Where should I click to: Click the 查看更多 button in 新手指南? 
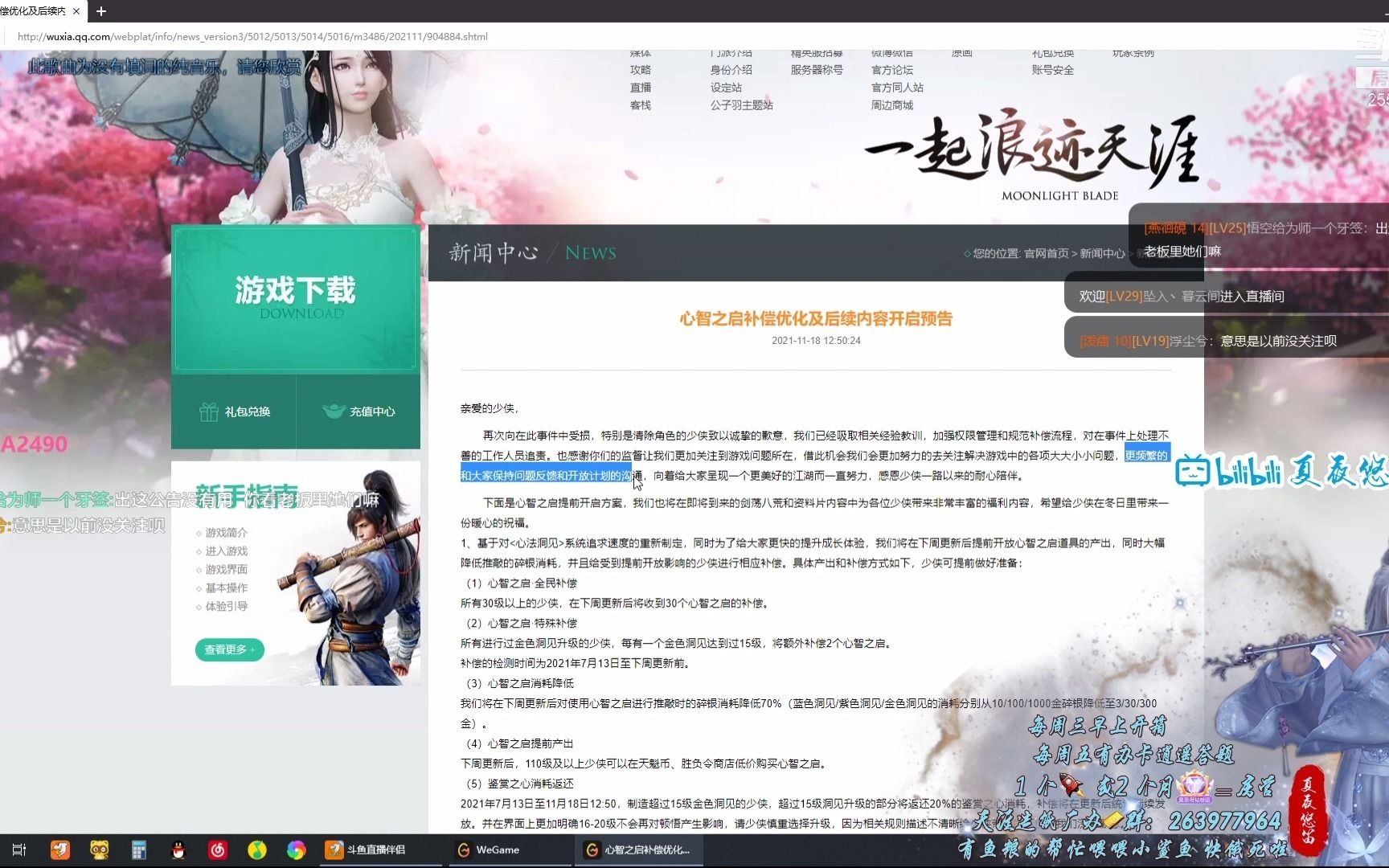coord(229,649)
